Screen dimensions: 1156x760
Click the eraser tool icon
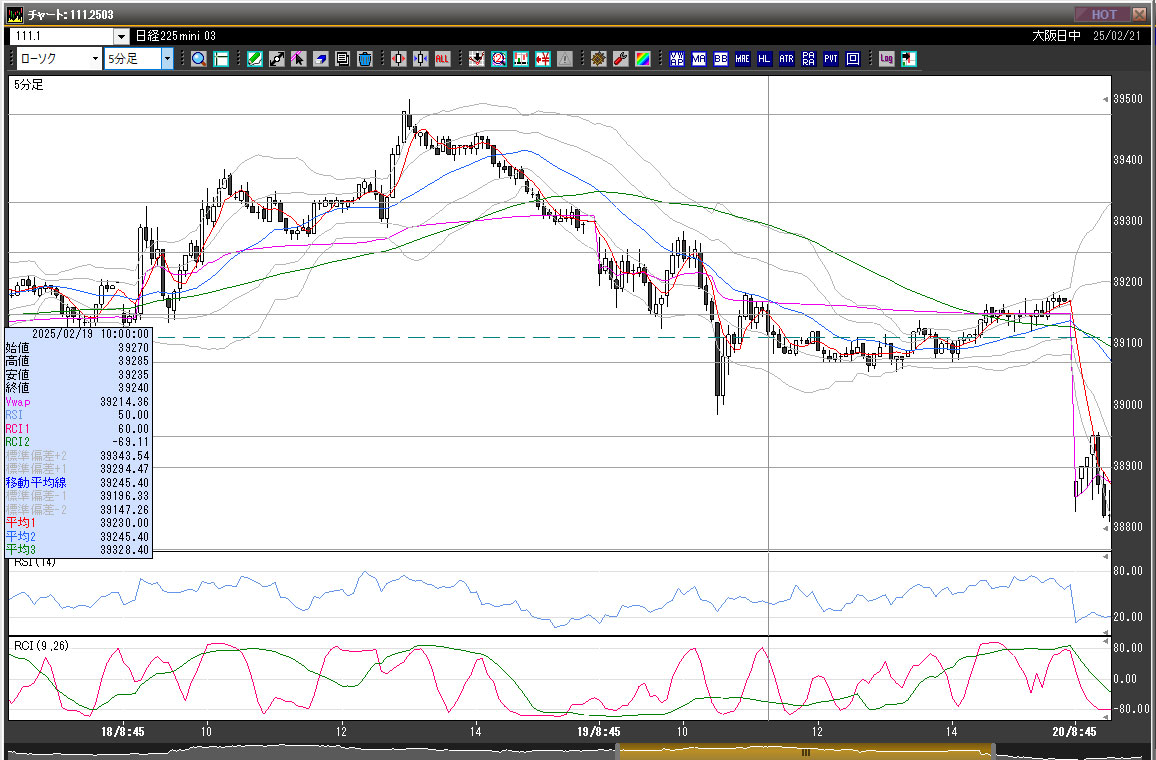click(x=321, y=59)
